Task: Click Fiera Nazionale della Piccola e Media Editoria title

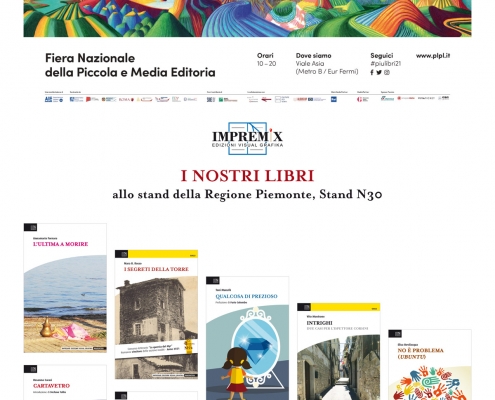Action: pyautogui.click(x=130, y=65)
